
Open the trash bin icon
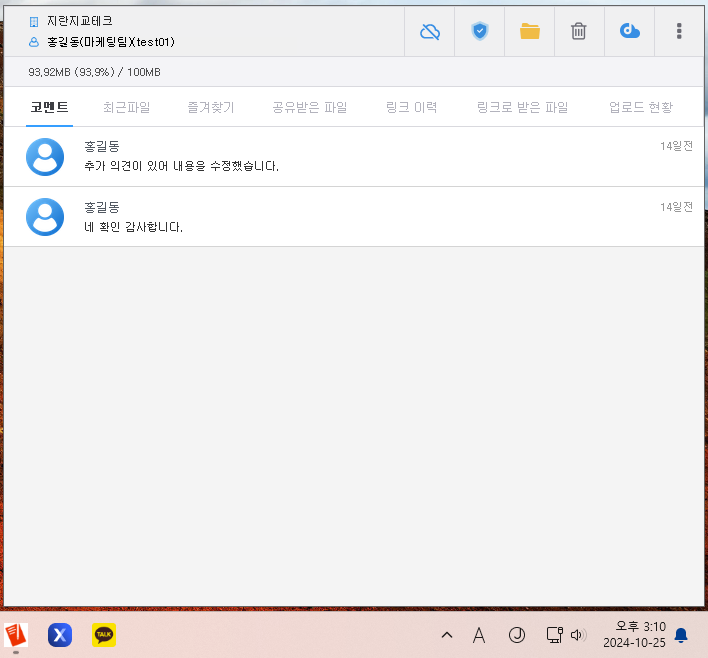579,31
